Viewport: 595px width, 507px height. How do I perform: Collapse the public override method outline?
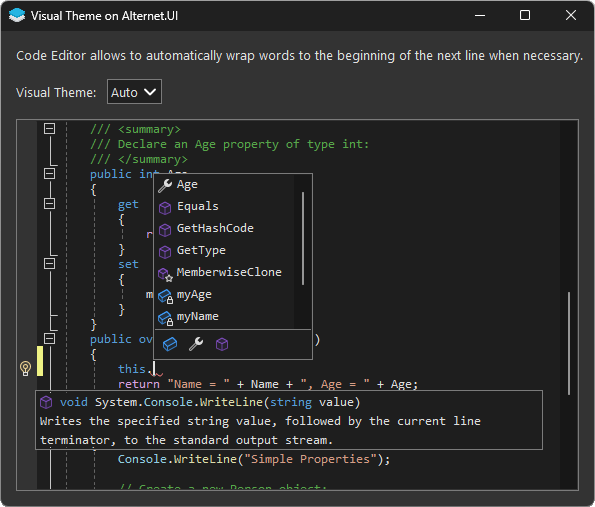click(49, 339)
